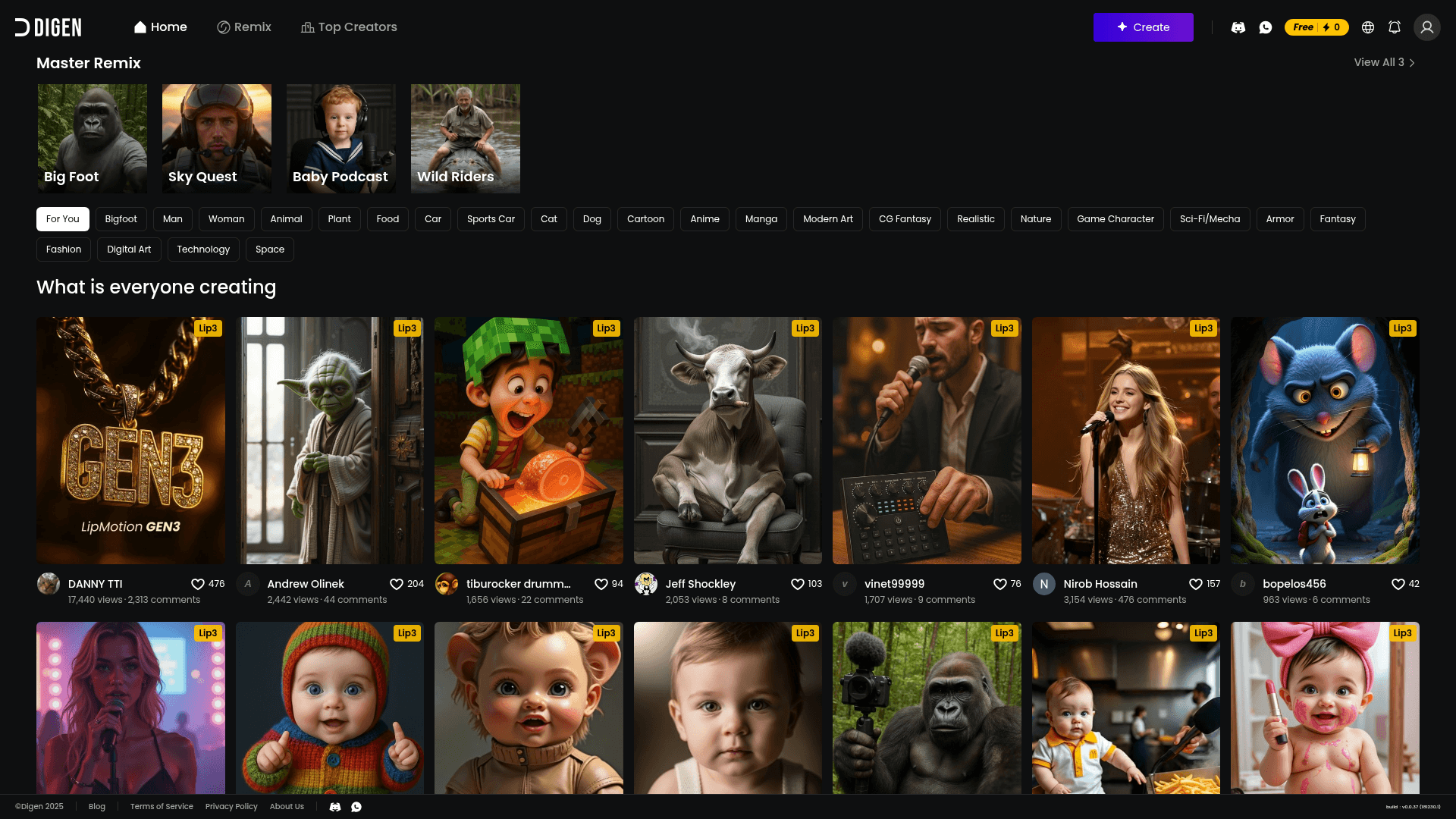Open vinet99999's avatar
Viewport: 1456px width, 819px height.
click(x=845, y=584)
